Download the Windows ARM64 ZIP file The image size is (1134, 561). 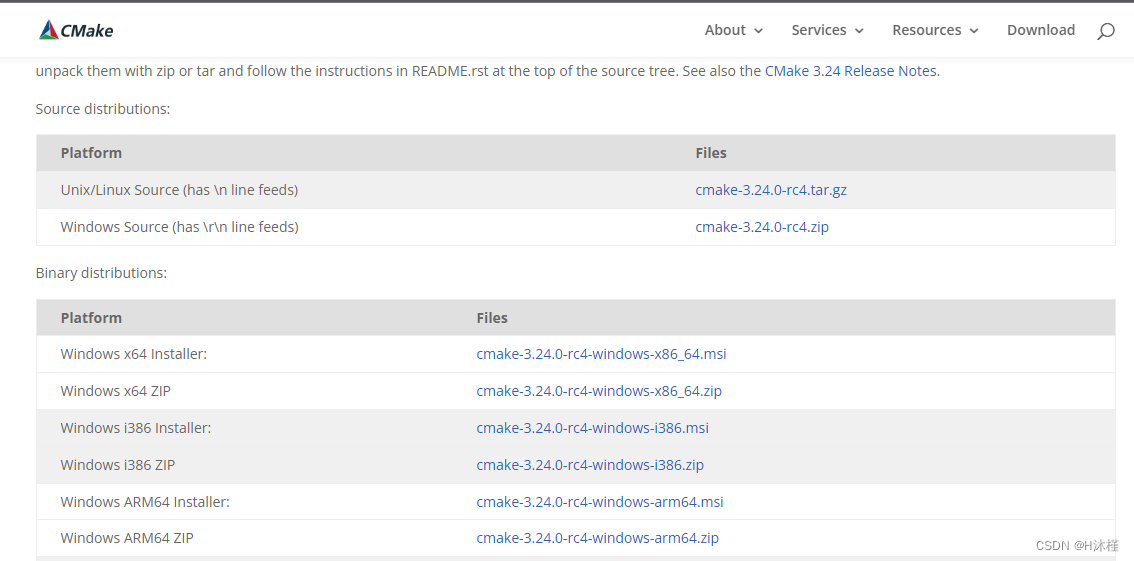(597, 538)
